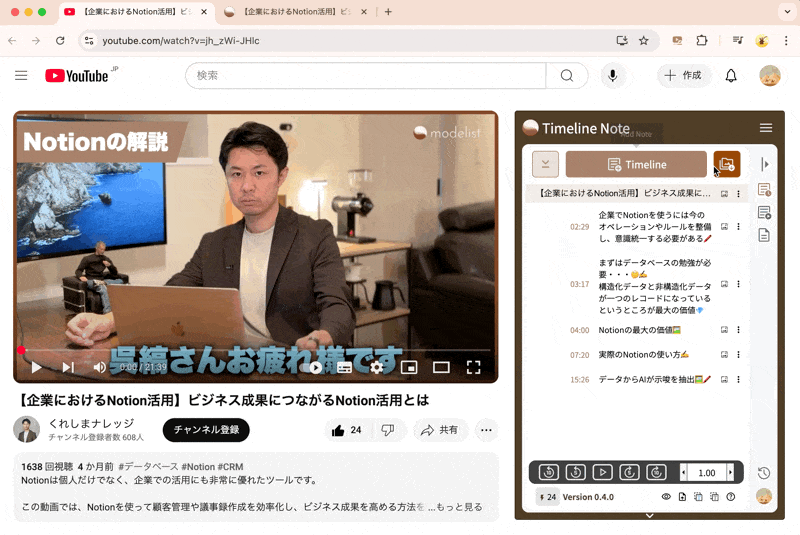
Task: Toggle the eye visibility icon in footer
Action: click(666, 497)
